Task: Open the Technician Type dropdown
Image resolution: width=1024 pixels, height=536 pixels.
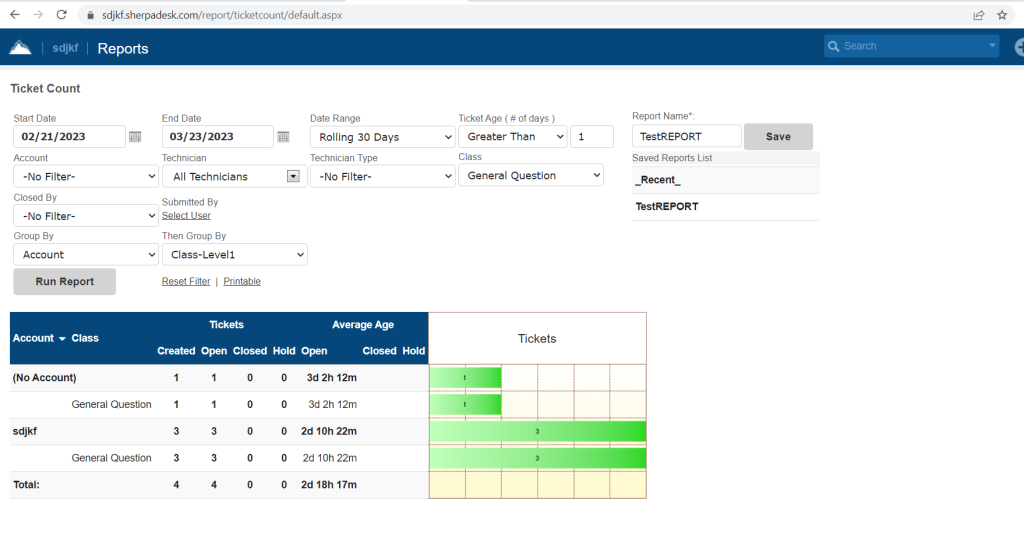Action: click(383, 176)
